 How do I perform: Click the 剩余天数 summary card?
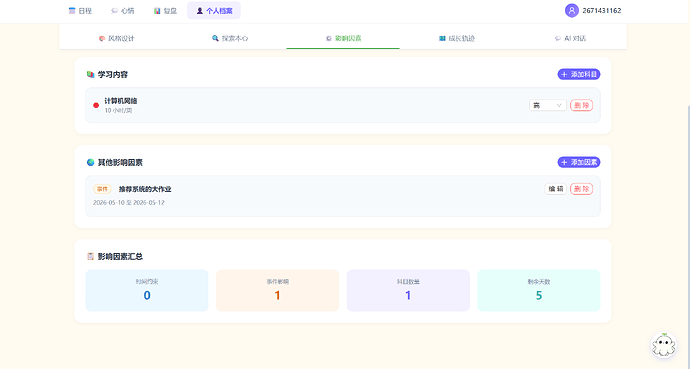(539, 291)
